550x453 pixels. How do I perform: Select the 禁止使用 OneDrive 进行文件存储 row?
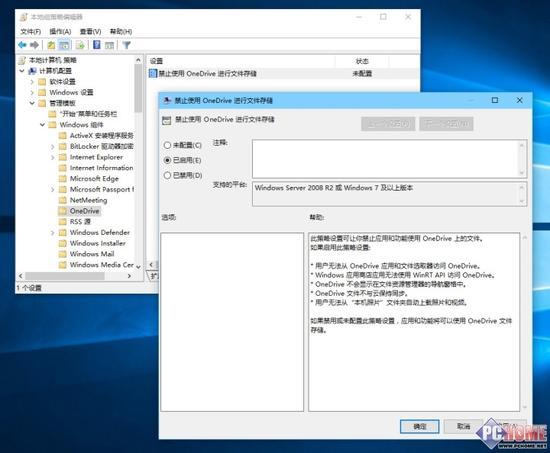click(x=283, y=73)
